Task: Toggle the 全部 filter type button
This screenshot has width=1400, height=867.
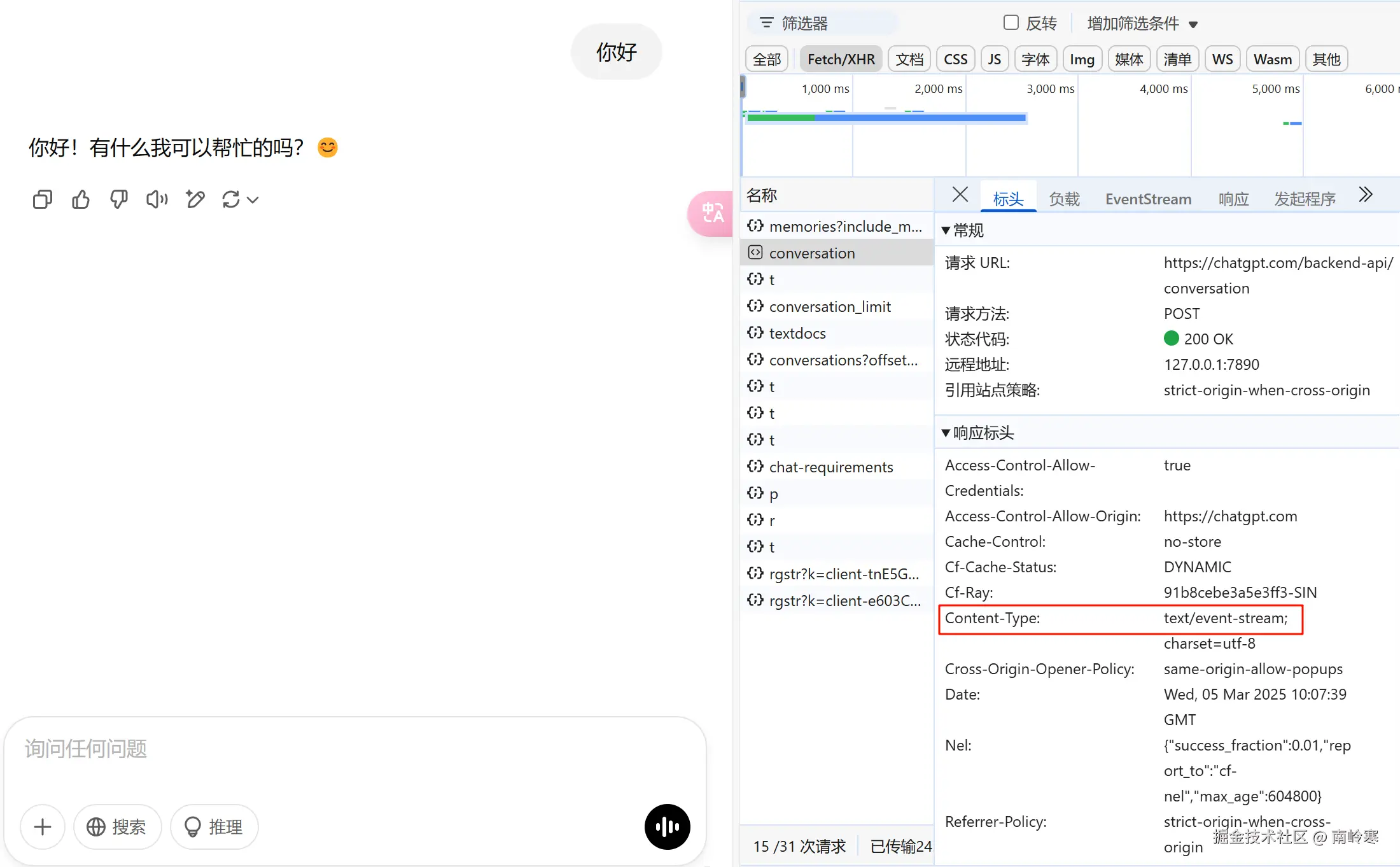Action: (767, 59)
